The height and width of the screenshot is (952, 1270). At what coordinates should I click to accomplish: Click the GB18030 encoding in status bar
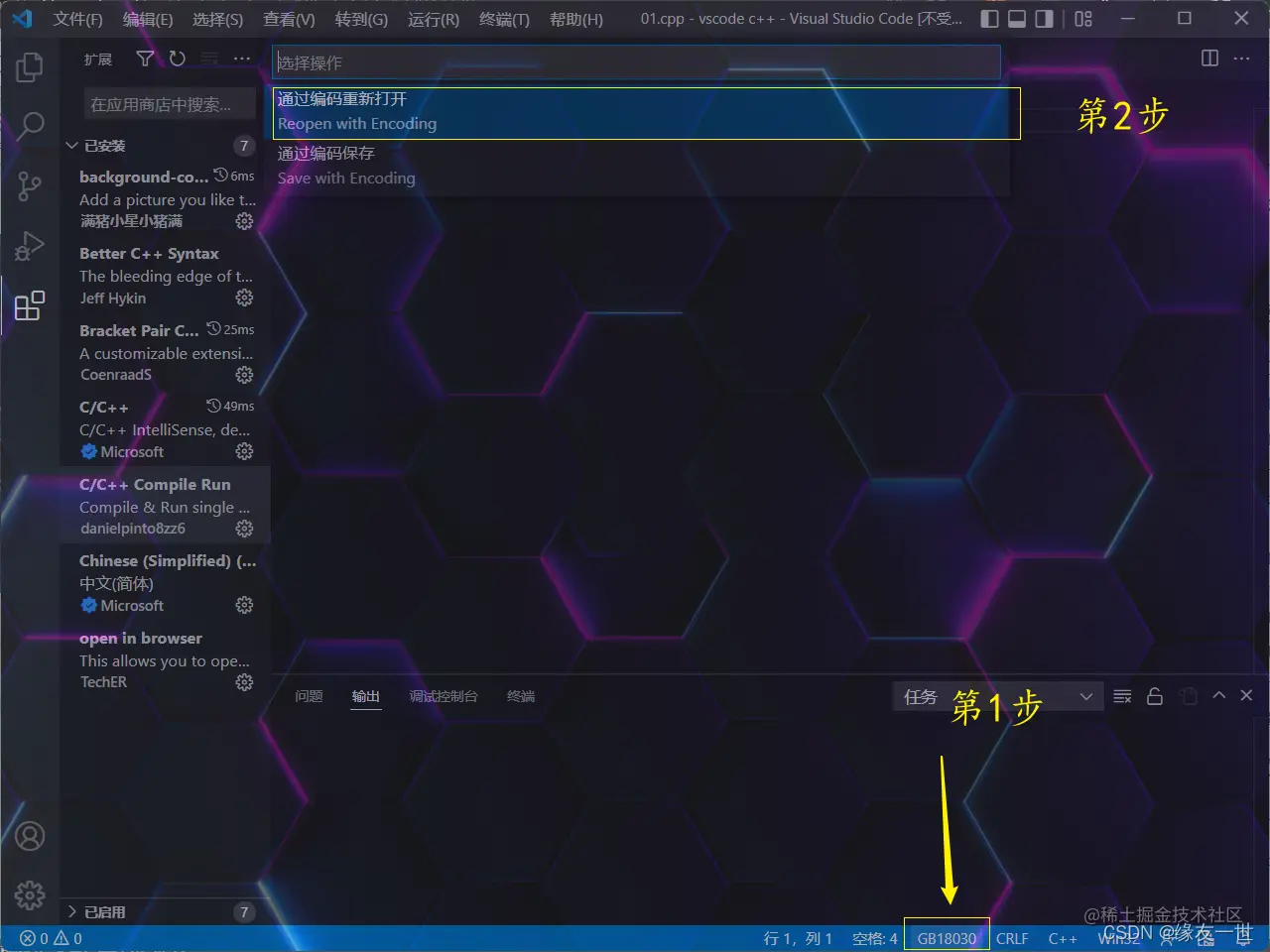click(947, 938)
